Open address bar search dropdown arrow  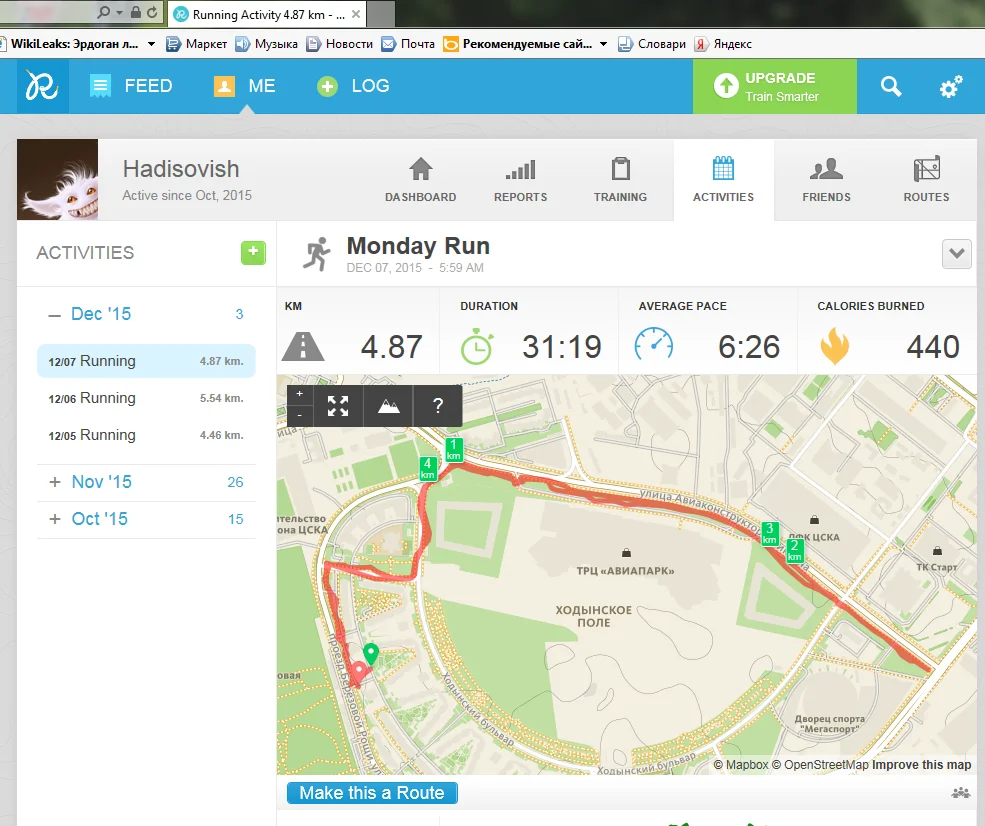(x=119, y=12)
